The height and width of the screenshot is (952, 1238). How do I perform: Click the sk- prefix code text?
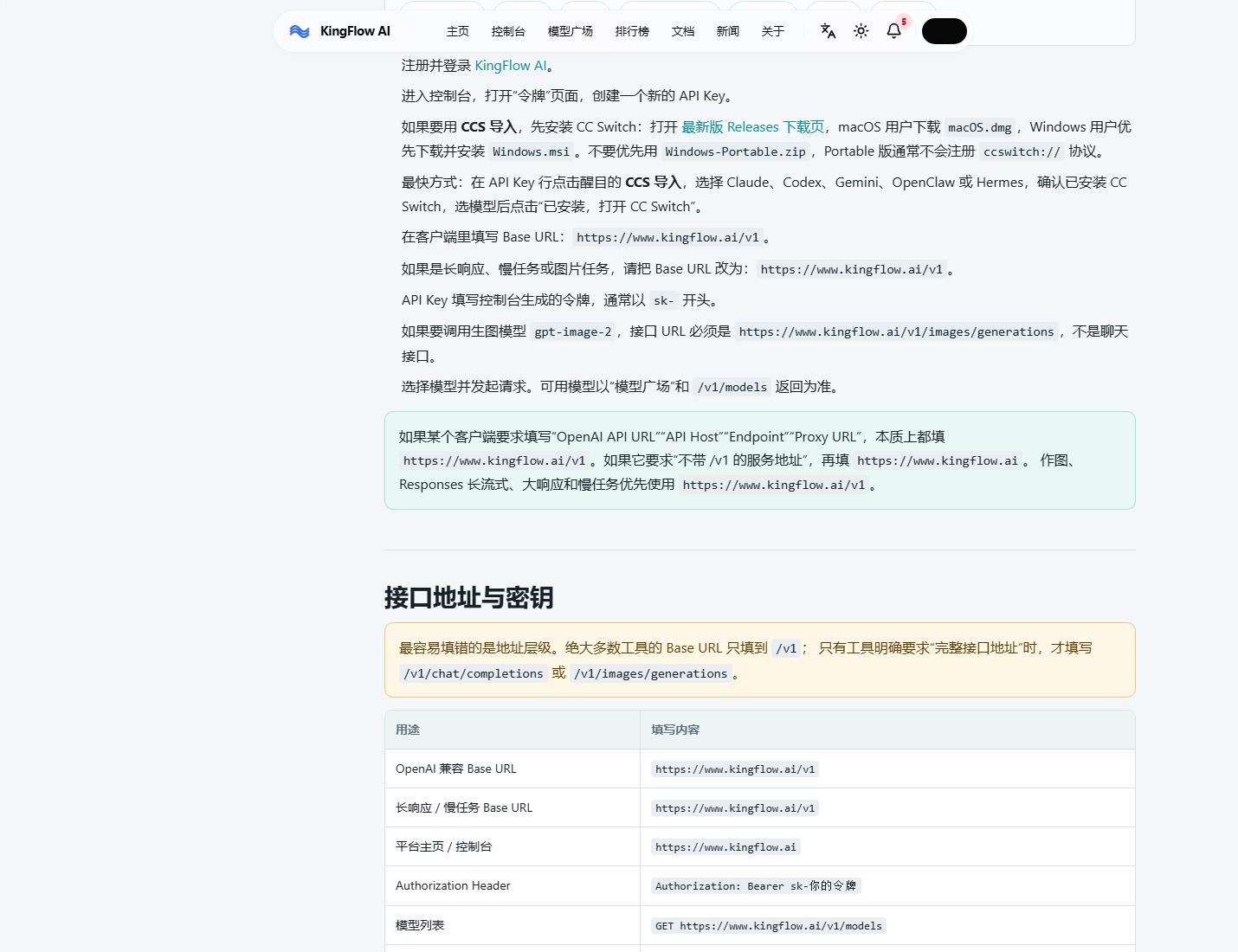coord(664,300)
